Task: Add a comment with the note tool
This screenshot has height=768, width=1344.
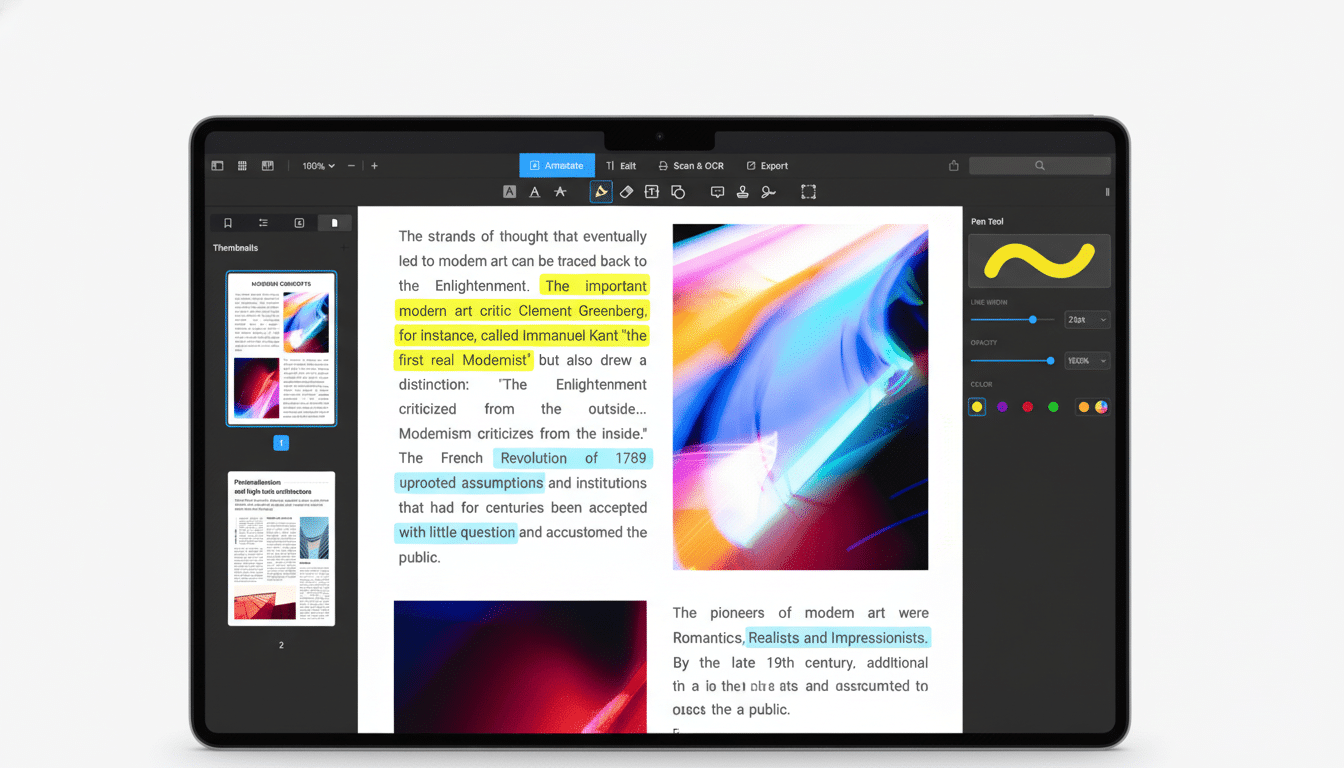Action: 717,191
